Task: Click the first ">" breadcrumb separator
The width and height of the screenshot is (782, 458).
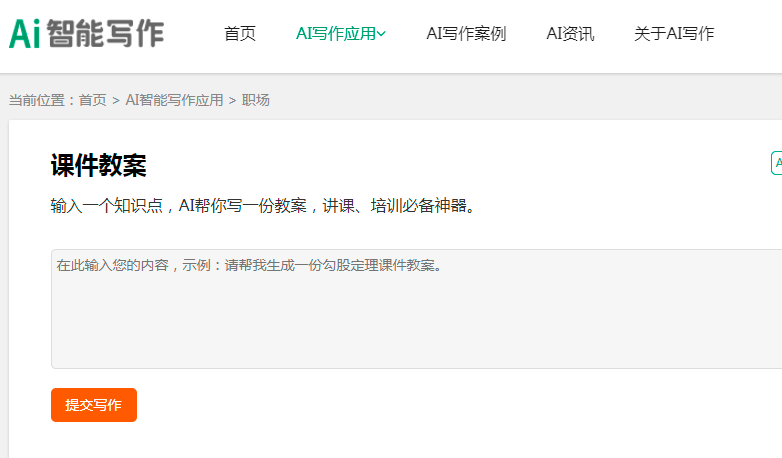Action: click(116, 100)
